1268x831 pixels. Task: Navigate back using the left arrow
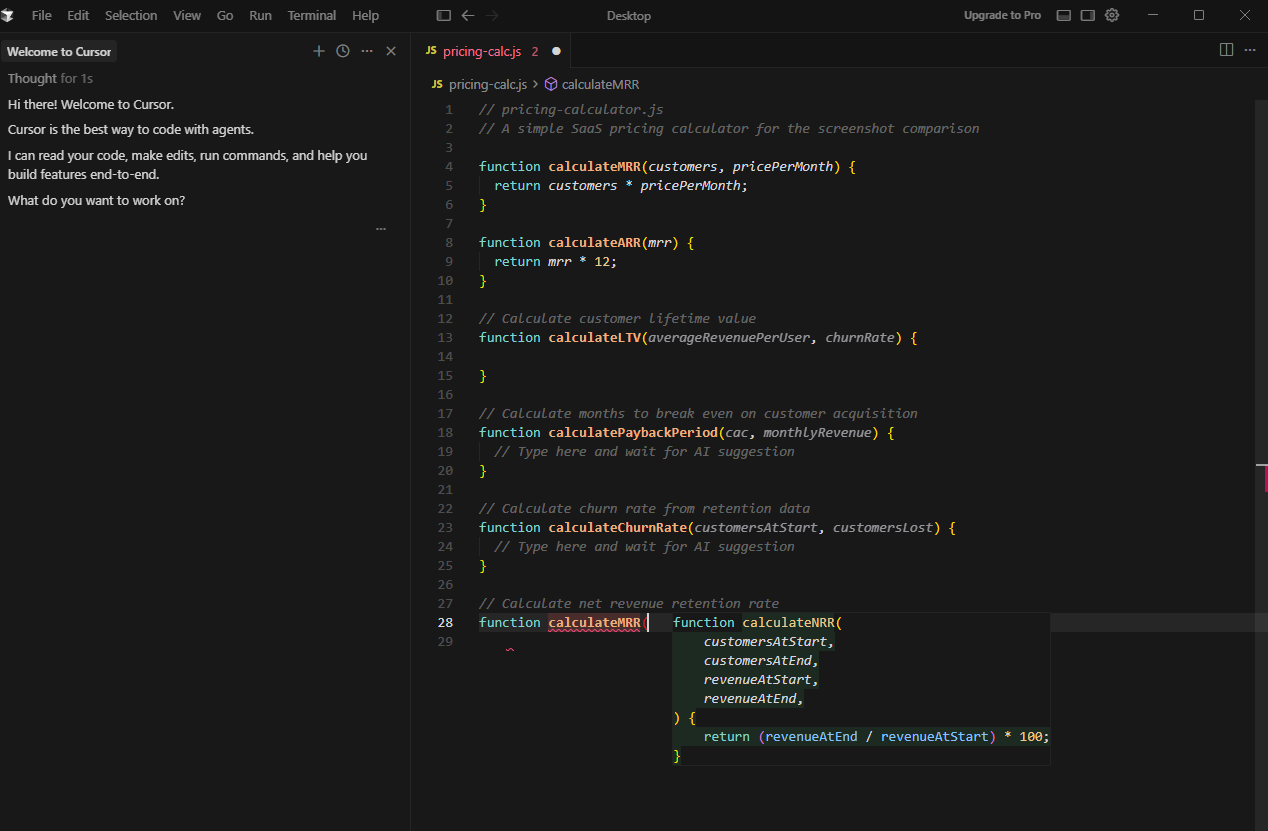point(467,15)
